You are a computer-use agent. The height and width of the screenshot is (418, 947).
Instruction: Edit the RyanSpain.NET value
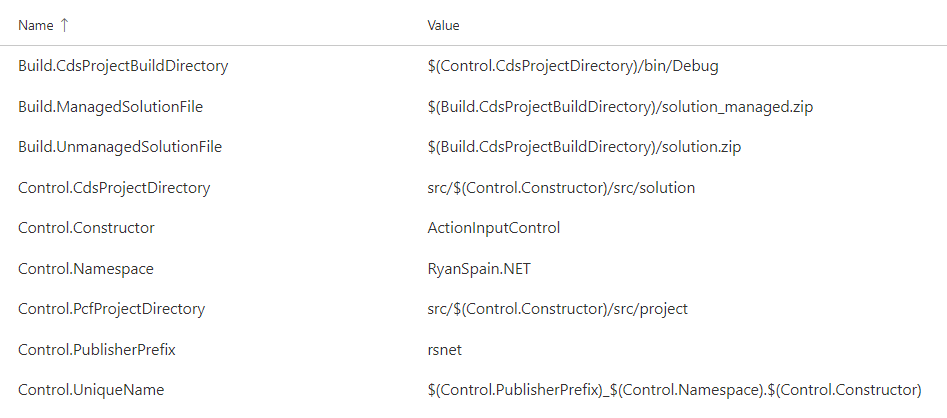click(x=479, y=268)
